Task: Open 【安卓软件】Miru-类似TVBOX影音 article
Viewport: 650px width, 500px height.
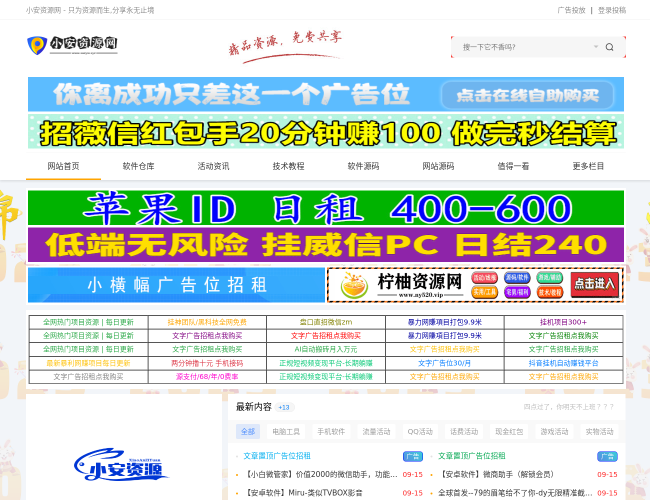Action: [303, 493]
